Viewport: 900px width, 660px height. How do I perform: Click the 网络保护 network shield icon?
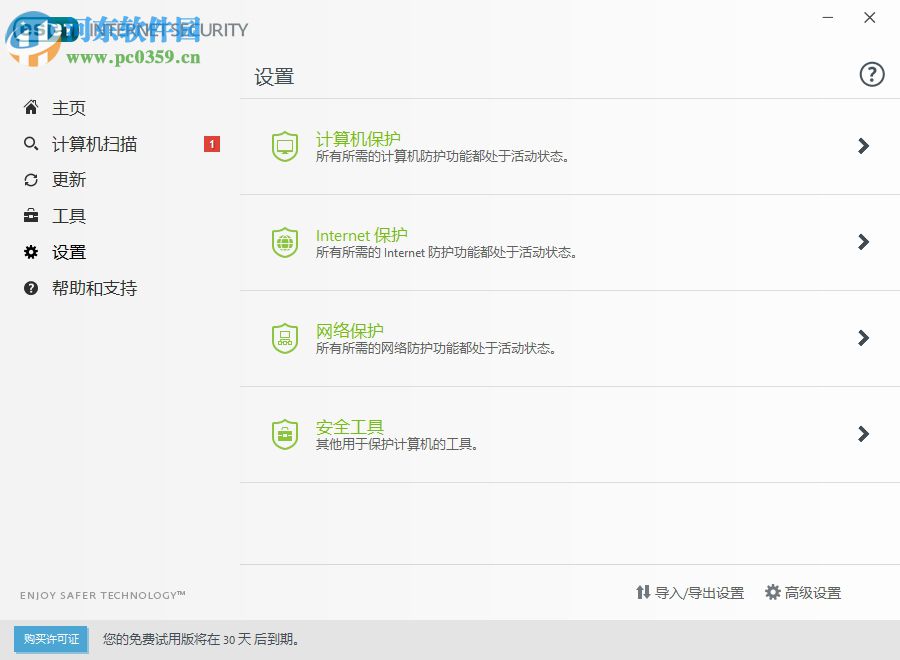(285, 338)
